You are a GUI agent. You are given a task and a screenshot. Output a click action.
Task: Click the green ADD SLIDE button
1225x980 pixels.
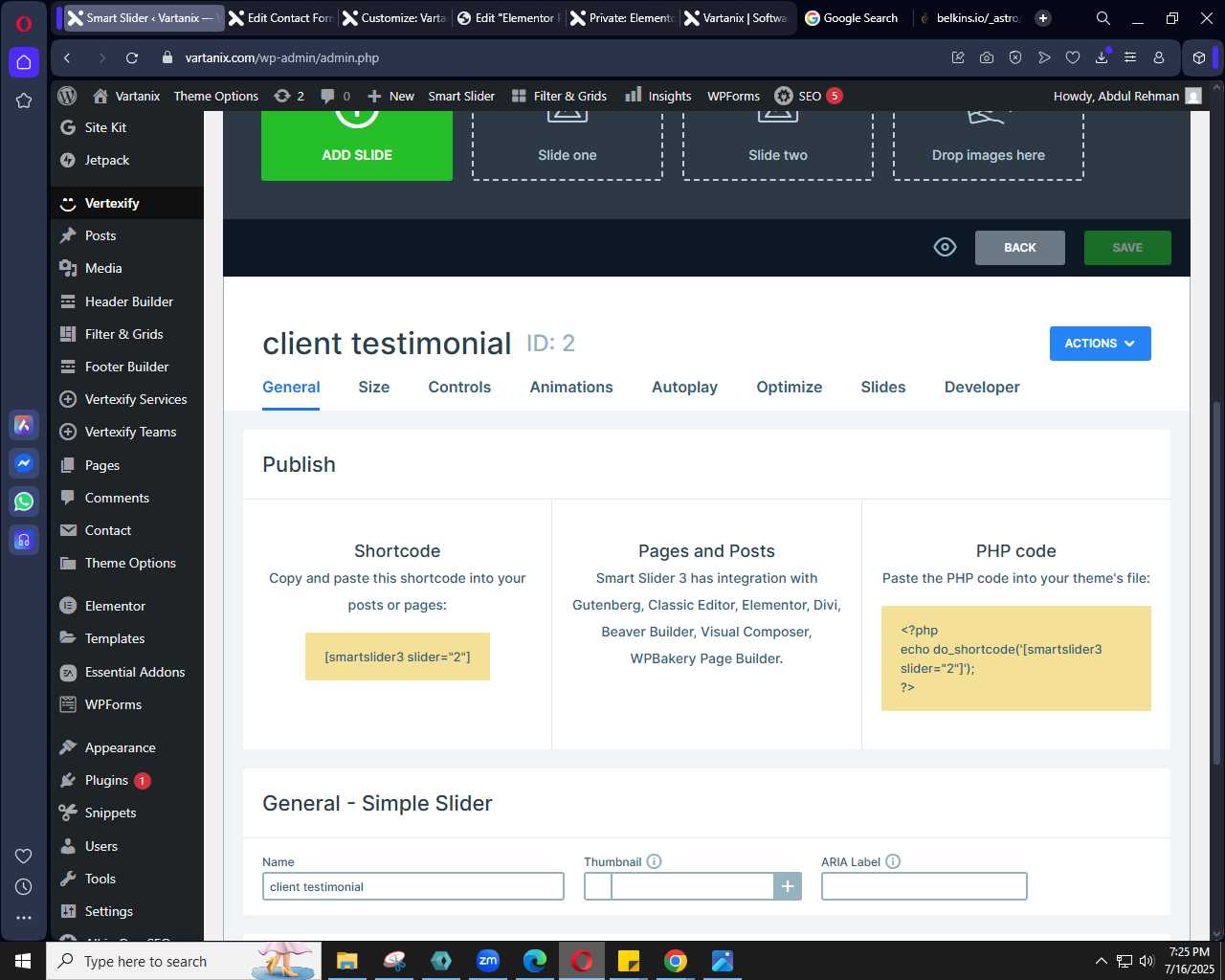357,145
